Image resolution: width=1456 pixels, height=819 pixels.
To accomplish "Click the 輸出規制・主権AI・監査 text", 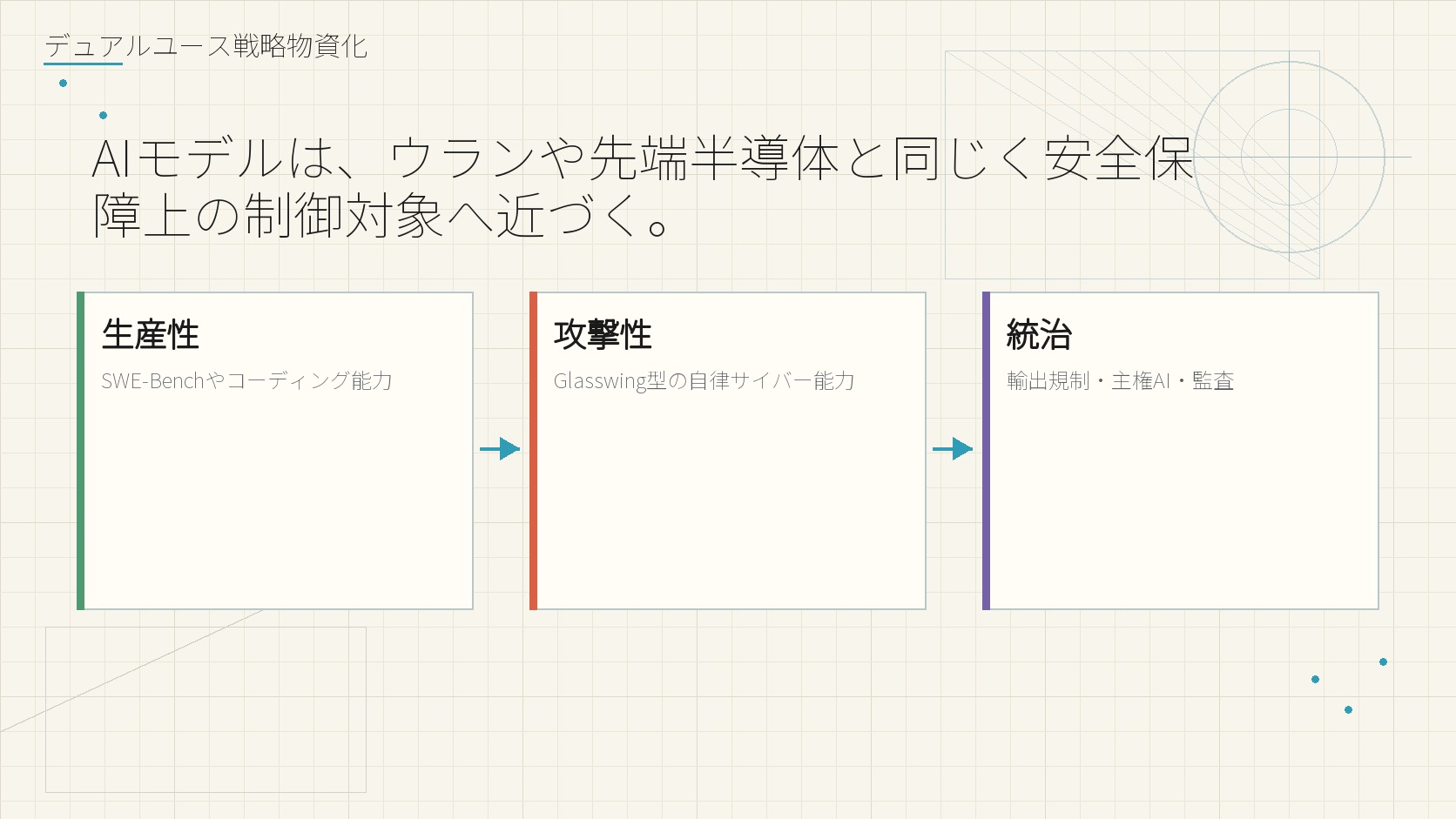I will coord(1120,381).
